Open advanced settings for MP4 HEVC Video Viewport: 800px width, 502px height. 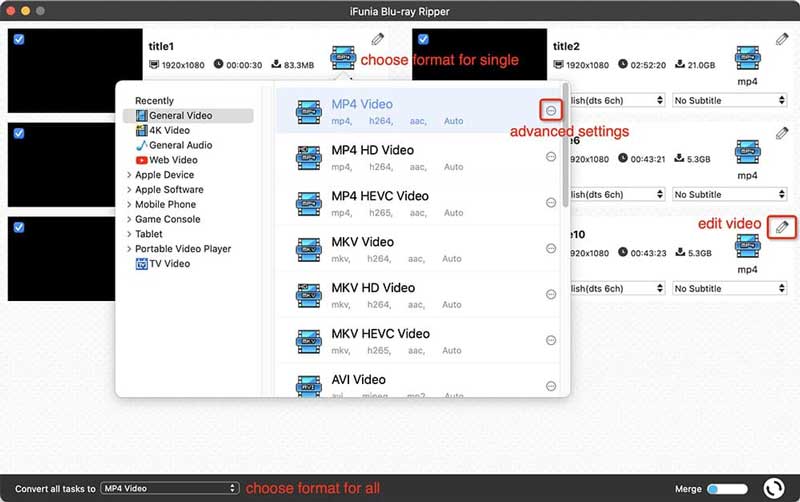tap(551, 202)
